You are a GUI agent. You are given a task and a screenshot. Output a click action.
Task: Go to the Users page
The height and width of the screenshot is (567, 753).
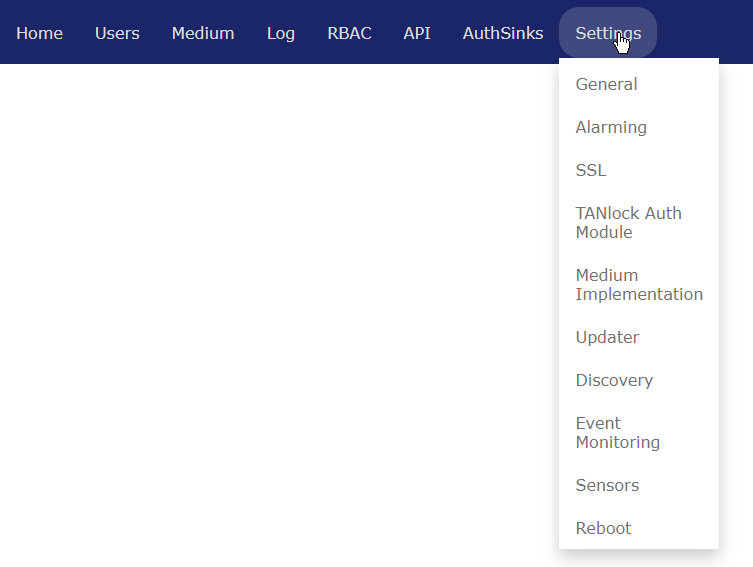[117, 33]
